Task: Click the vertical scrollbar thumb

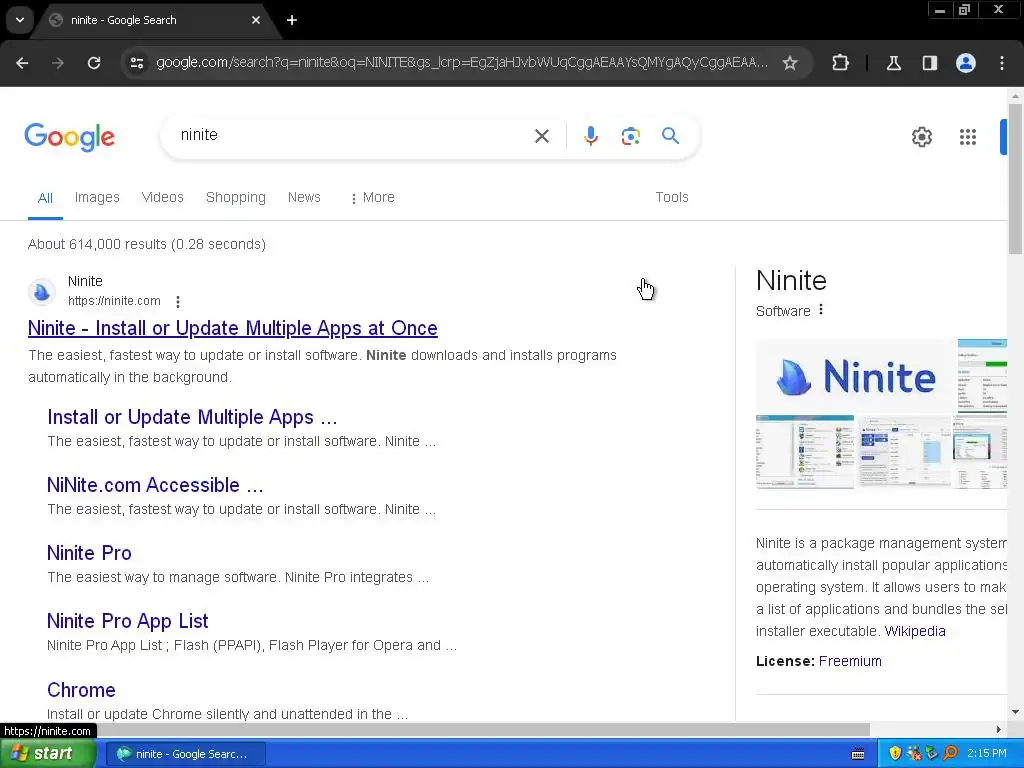Action: tap(1015, 178)
